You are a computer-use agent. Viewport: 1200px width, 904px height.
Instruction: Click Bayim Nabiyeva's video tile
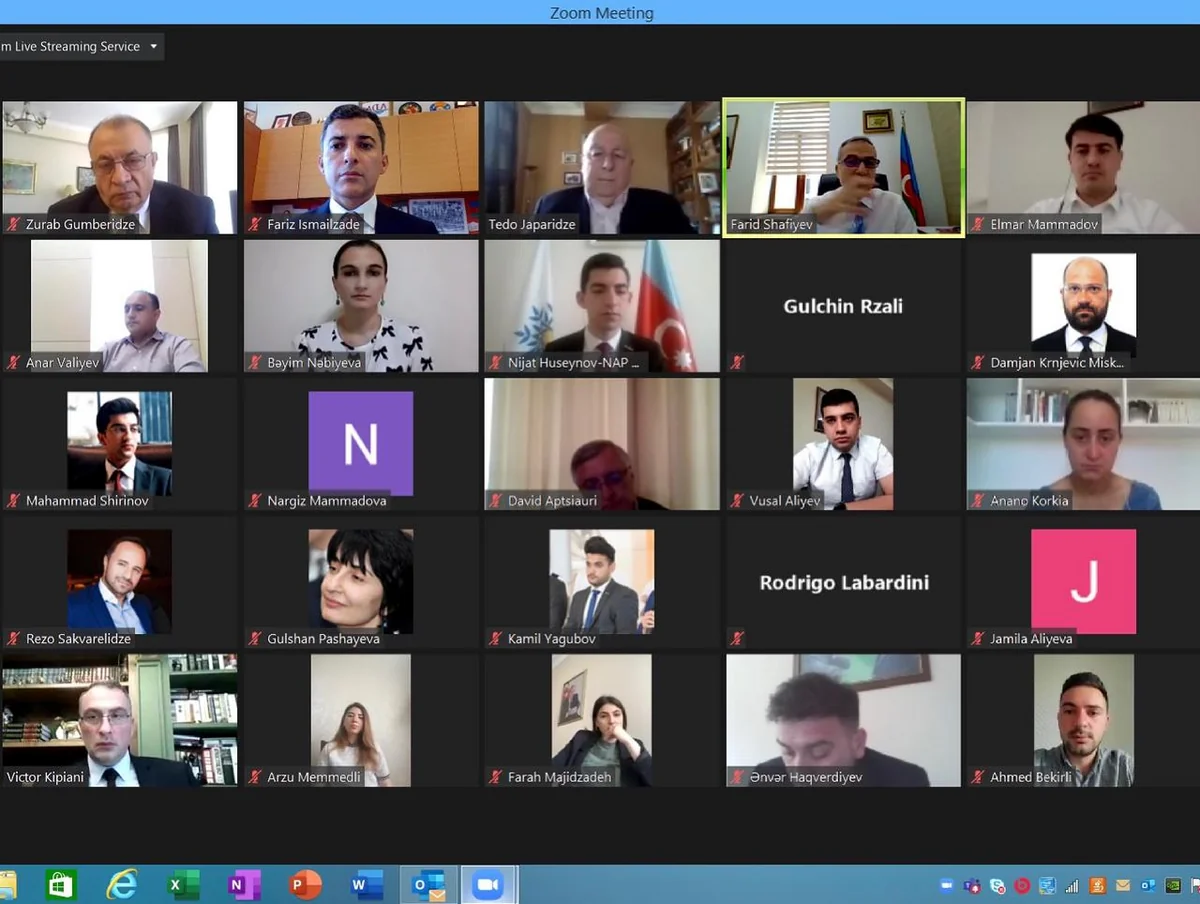pyautogui.click(x=361, y=305)
